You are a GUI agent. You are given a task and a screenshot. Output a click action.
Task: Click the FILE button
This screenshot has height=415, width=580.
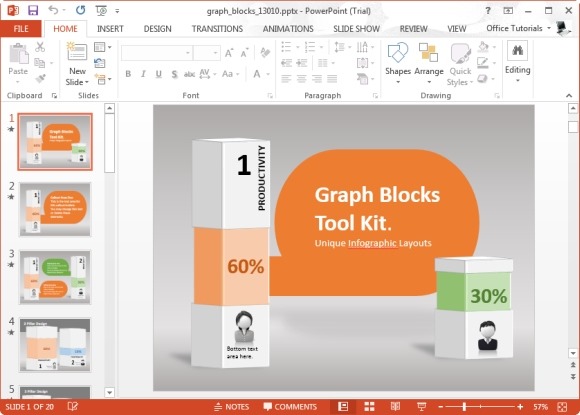(x=21, y=29)
